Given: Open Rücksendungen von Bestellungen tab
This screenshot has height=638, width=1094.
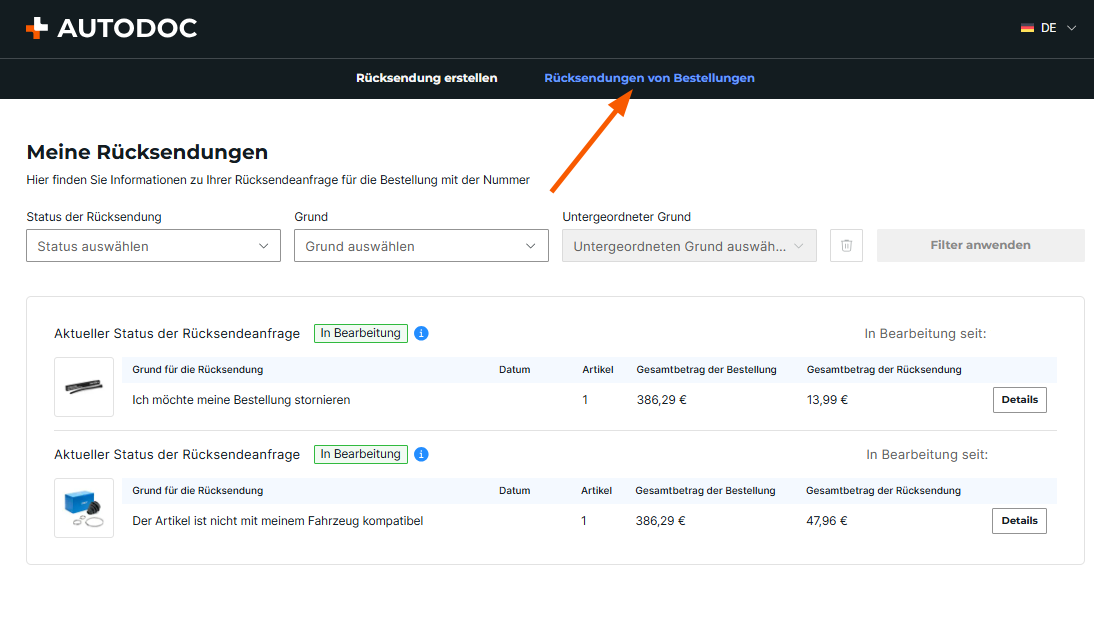Looking at the screenshot, I should tap(649, 78).
